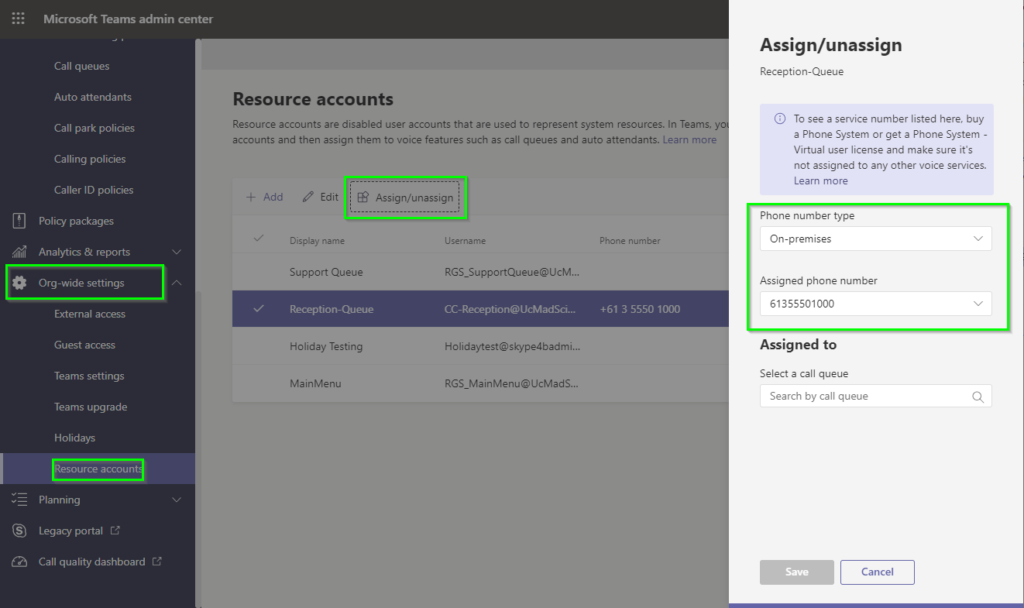Go to Teams upgrade page
This screenshot has height=608, width=1024.
point(90,407)
